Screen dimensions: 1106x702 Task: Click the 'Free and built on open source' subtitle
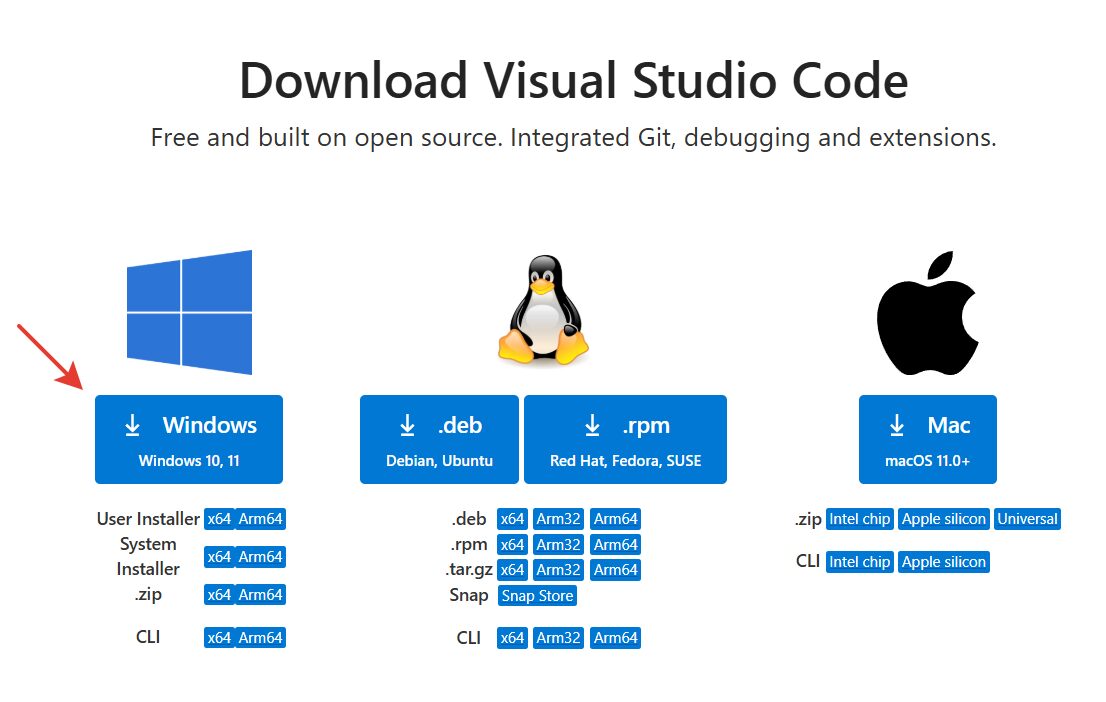(573, 138)
